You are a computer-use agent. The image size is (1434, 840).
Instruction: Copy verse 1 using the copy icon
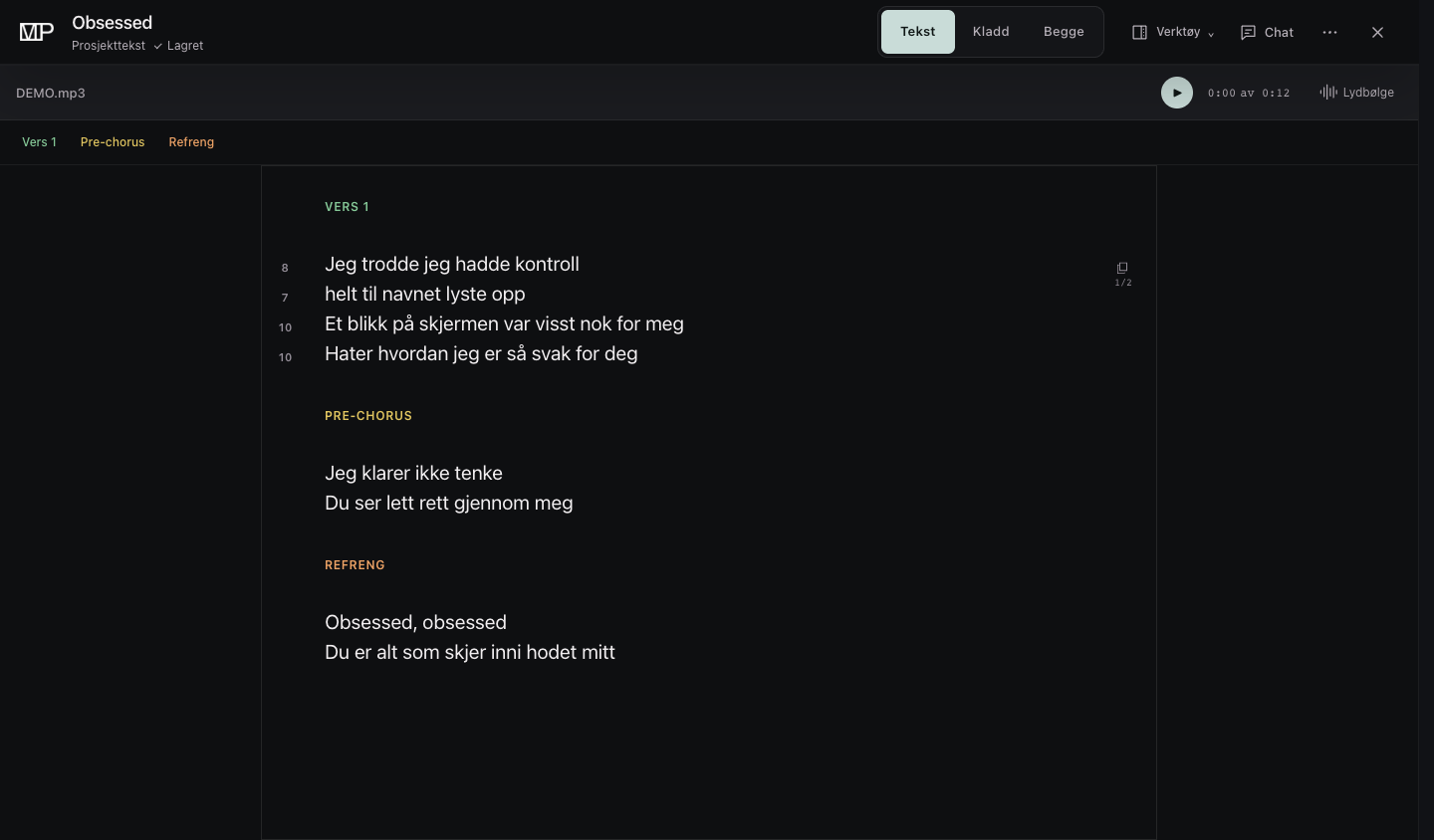(1122, 268)
